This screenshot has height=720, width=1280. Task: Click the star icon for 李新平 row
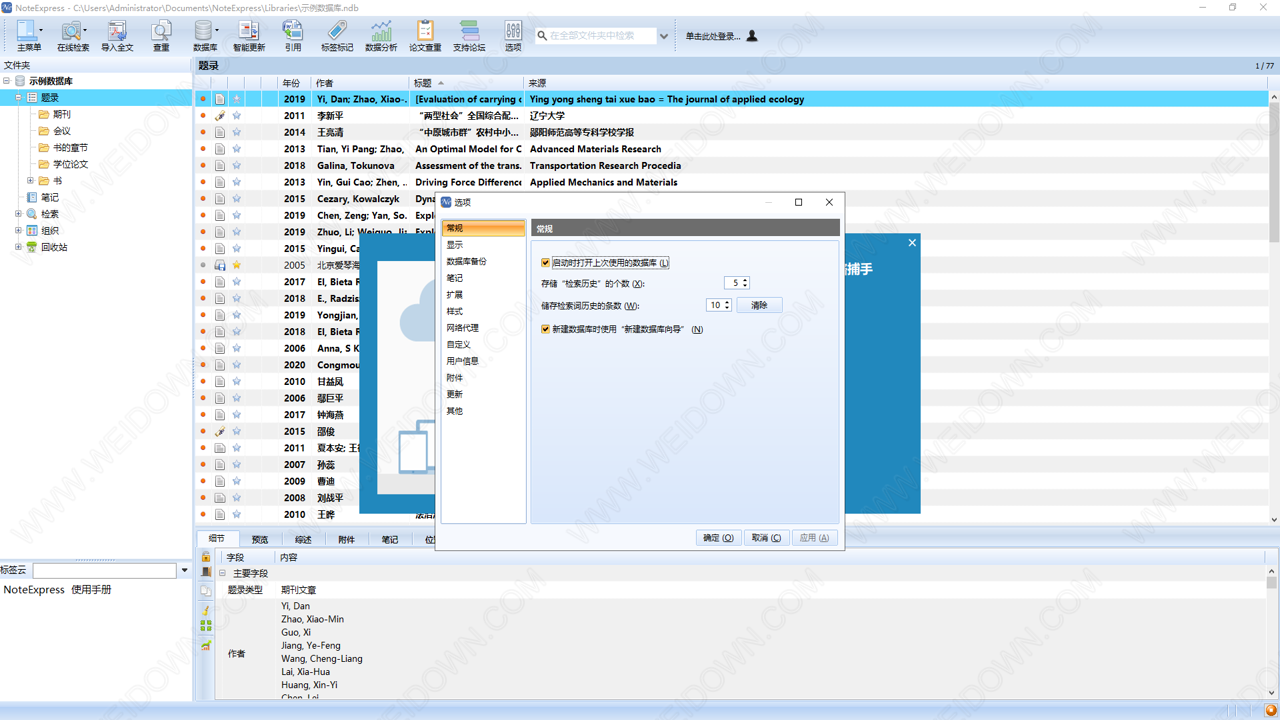click(237, 116)
